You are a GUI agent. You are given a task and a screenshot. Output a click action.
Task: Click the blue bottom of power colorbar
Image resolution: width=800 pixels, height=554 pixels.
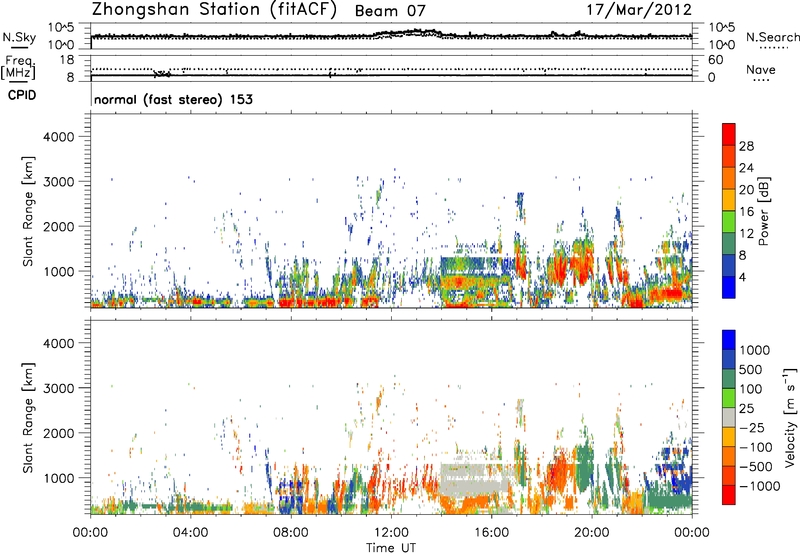[x=729, y=287]
